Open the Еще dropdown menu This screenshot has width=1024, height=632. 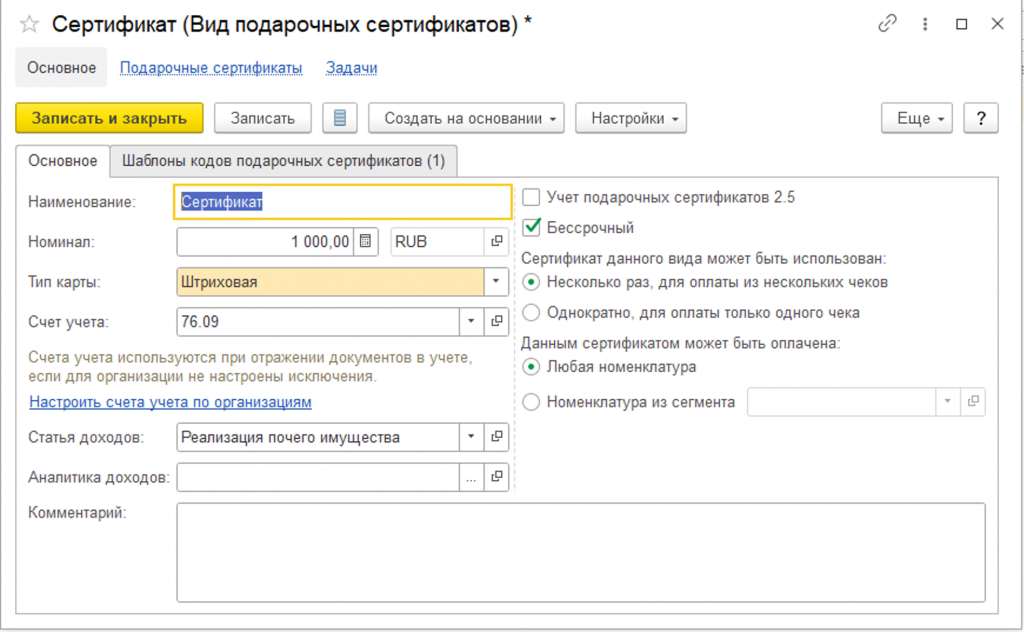(x=917, y=118)
